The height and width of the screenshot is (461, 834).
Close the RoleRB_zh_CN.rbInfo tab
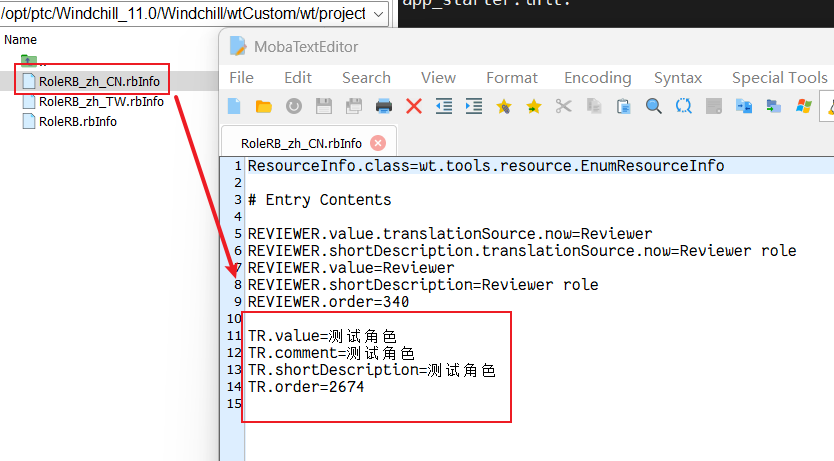coord(378,143)
